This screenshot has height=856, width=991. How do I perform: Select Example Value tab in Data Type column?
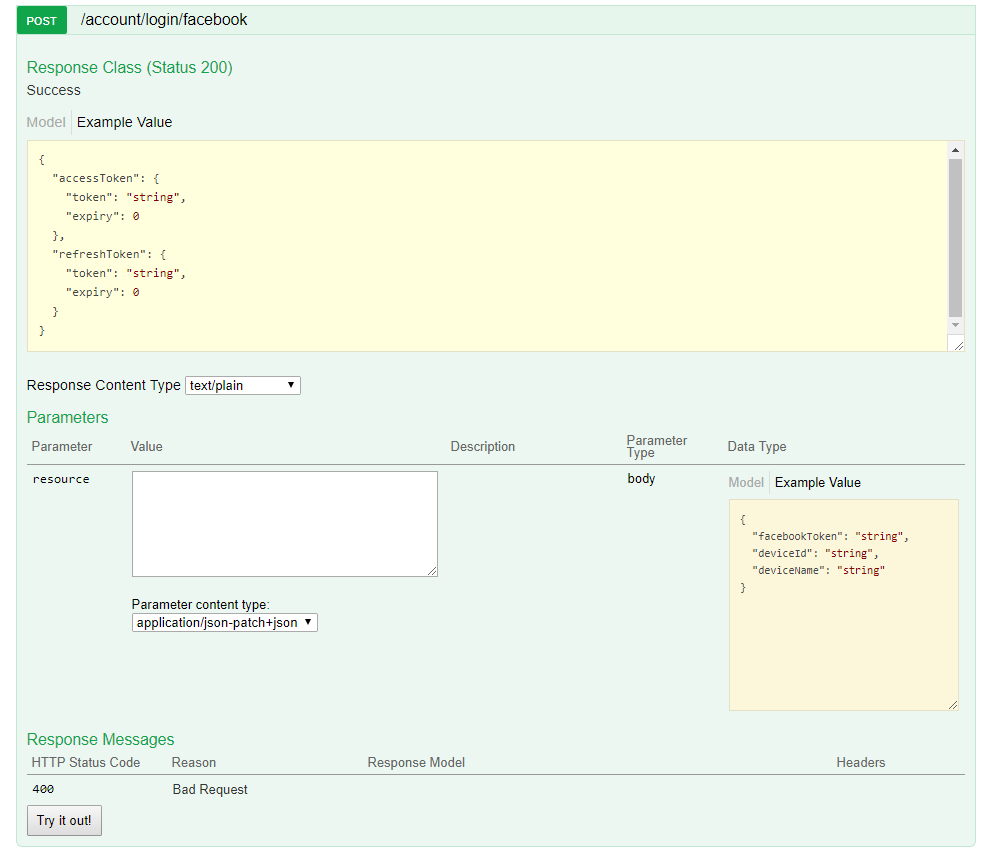817,482
